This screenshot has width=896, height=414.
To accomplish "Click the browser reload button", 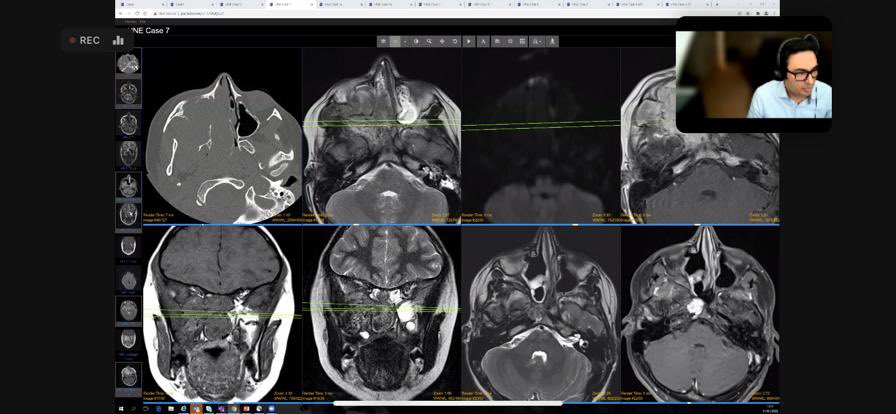I will point(137,13).
